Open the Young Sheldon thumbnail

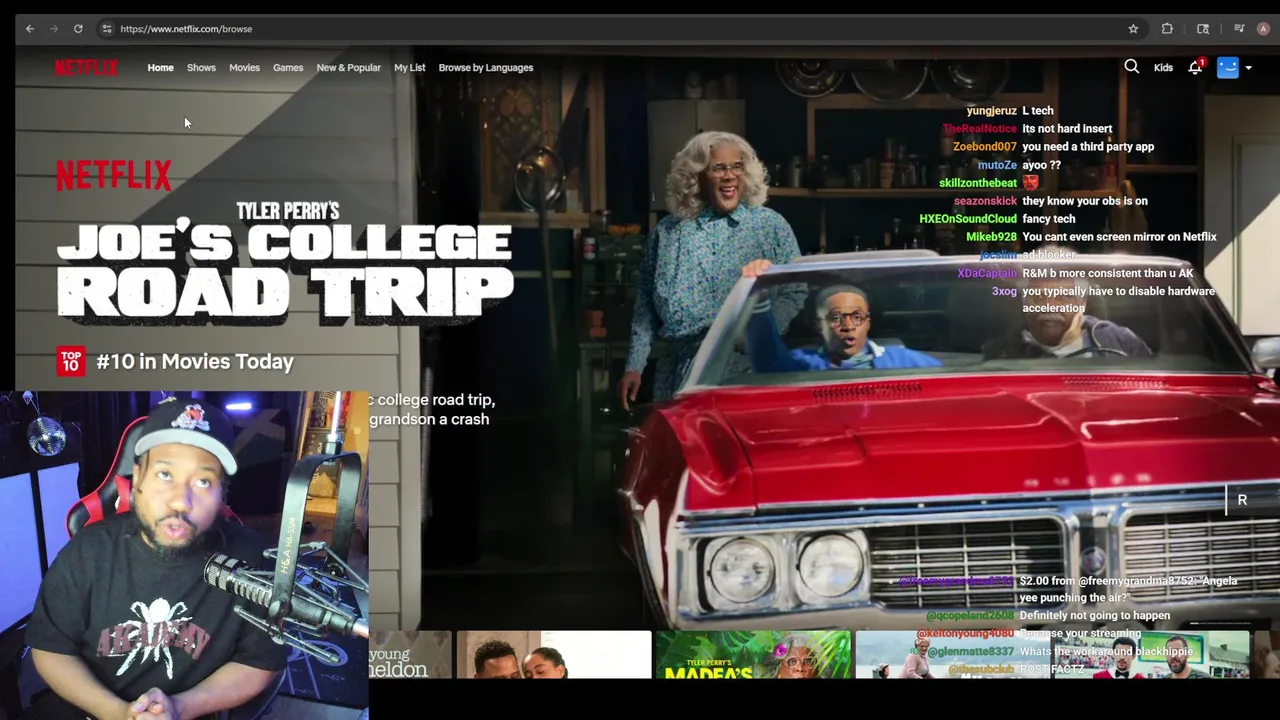point(411,654)
